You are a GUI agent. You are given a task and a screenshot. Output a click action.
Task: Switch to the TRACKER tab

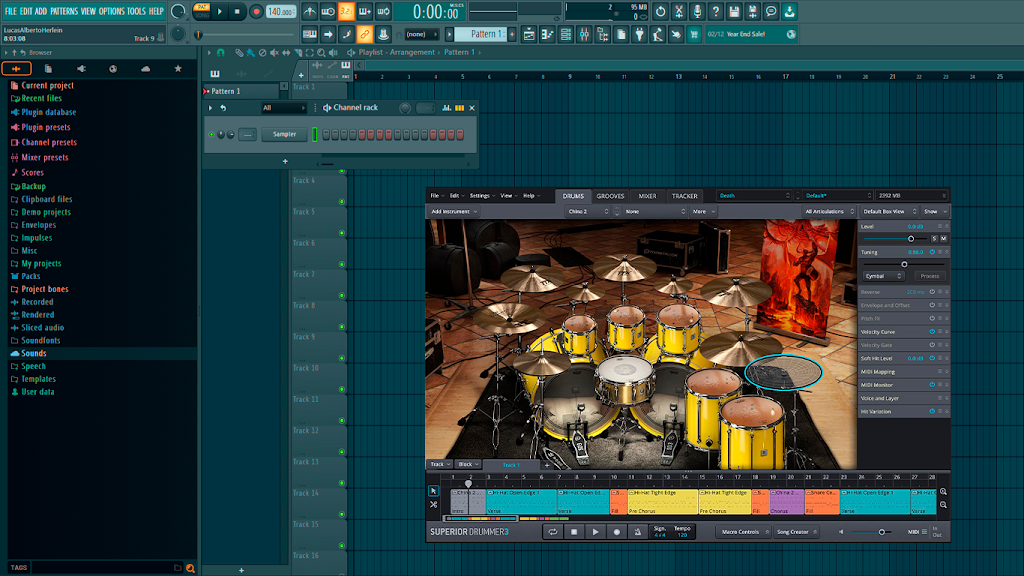coord(684,196)
